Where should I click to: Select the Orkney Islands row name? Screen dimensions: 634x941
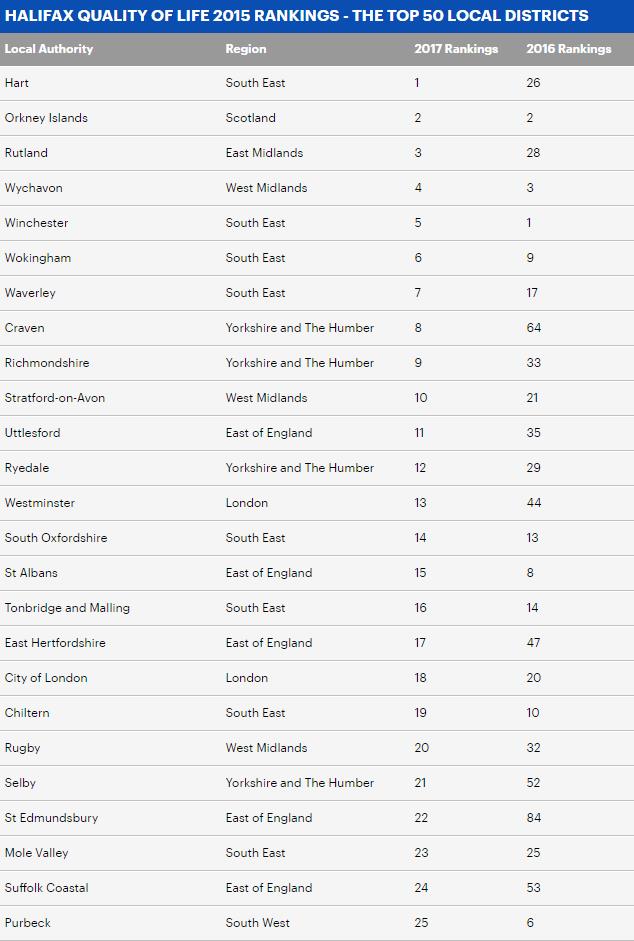pyautogui.click(x=46, y=118)
